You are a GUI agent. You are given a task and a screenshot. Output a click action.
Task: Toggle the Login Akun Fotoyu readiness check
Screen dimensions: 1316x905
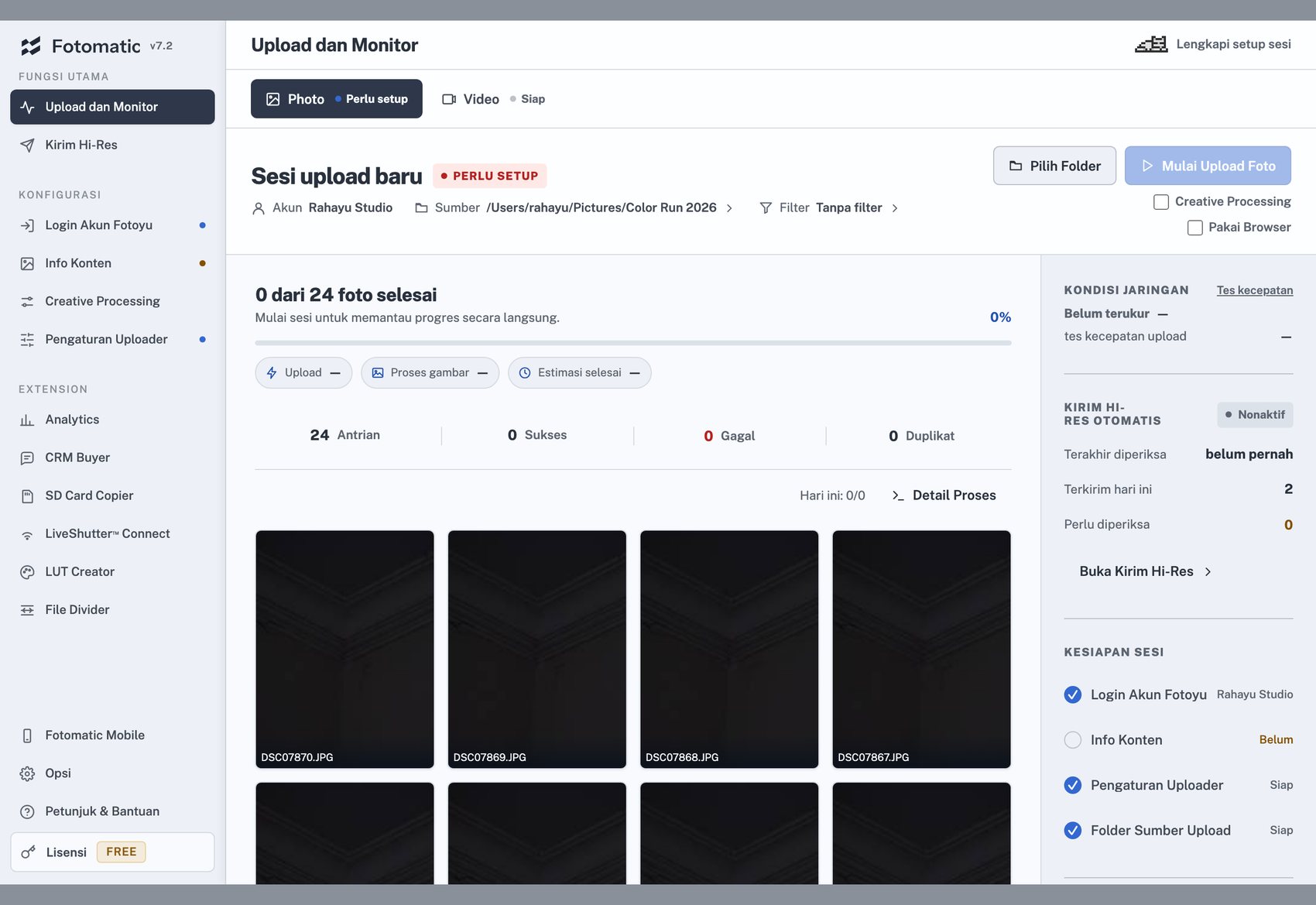(x=1073, y=694)
